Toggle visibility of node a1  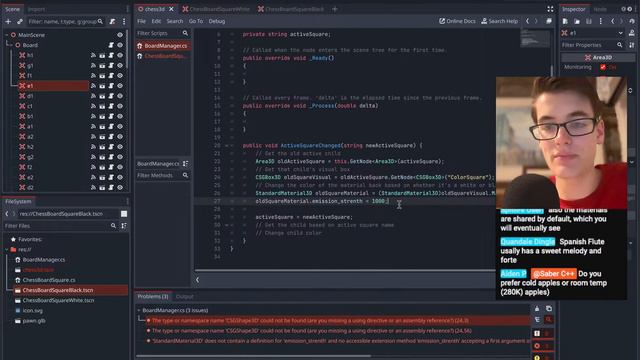120,127
